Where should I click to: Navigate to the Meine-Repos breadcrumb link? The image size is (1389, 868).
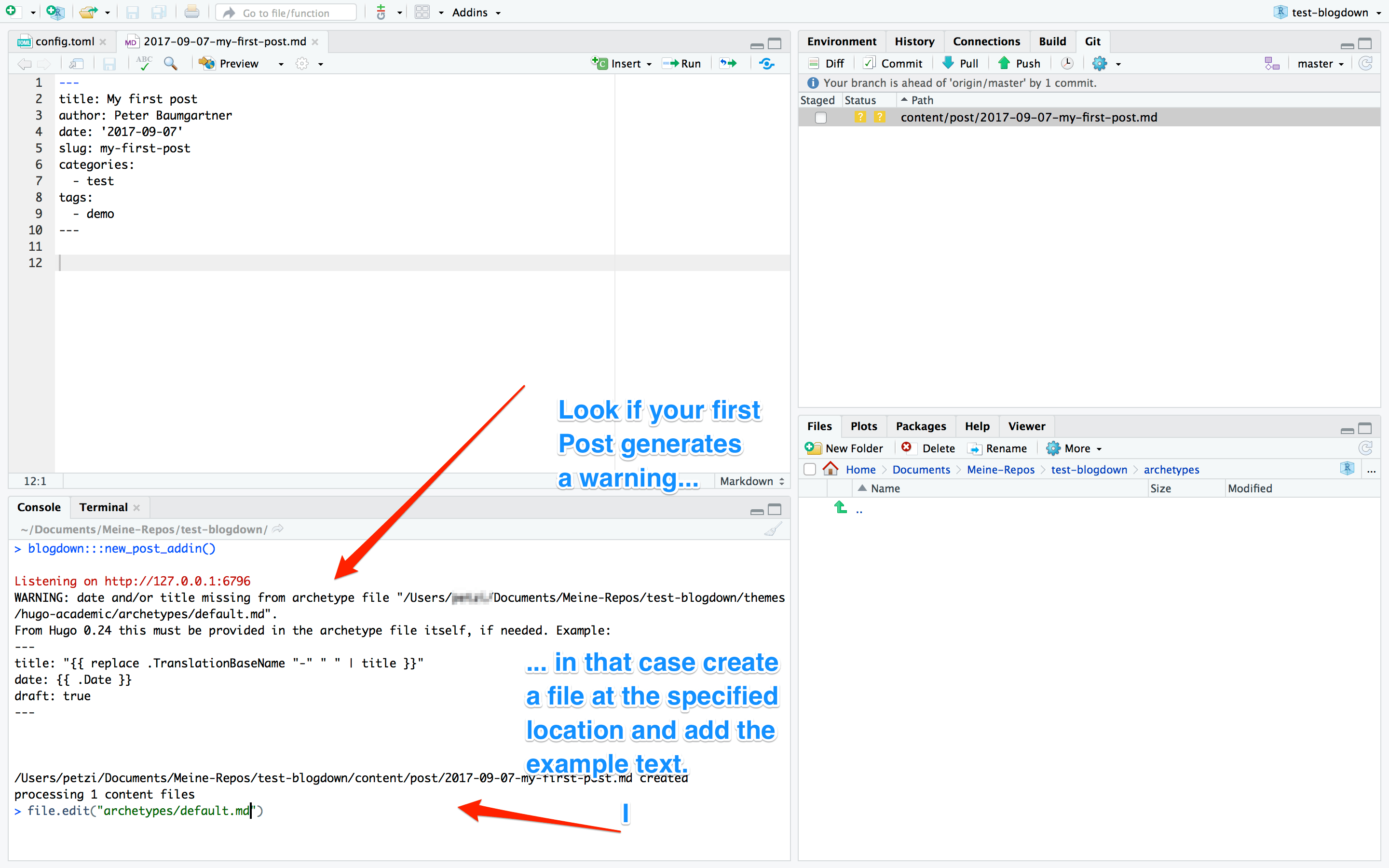1000,470
